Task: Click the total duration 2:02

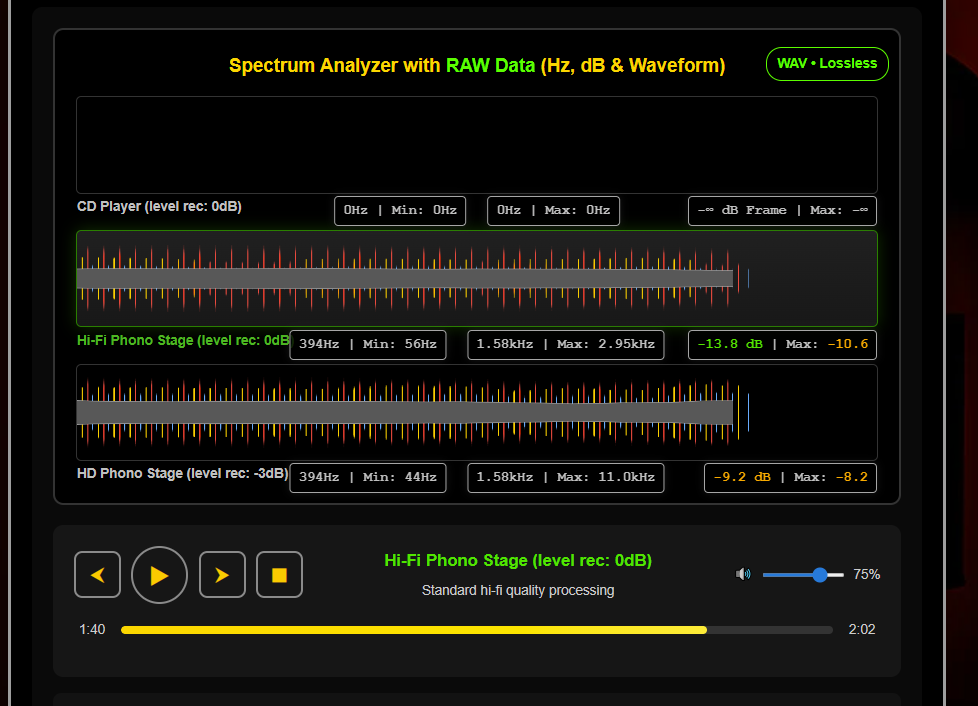Action: point(862,629)
